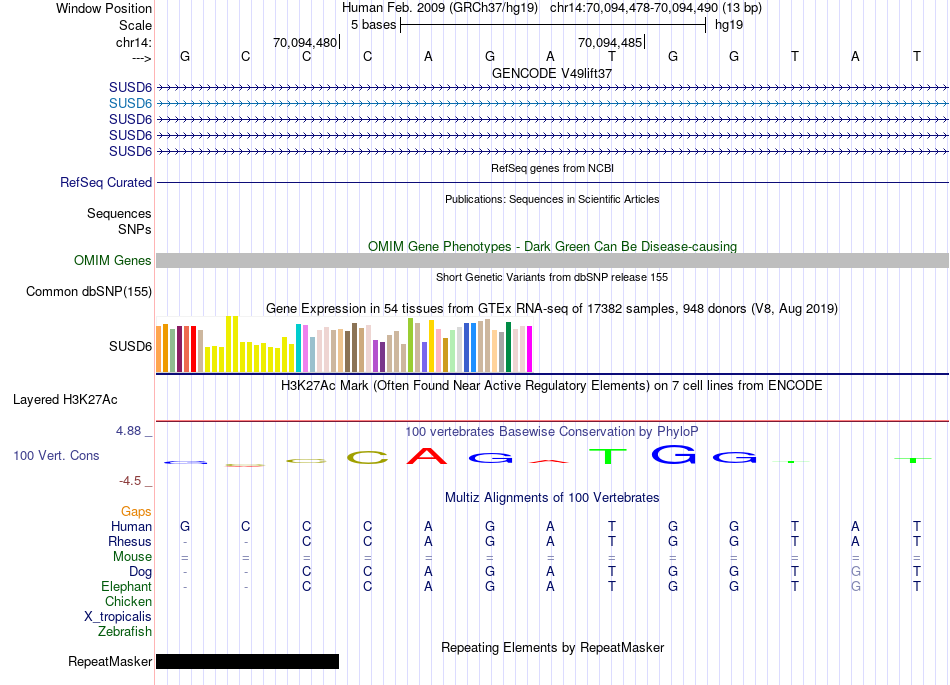Click the Multiz Alignments of 100 Vertebrates title
The height and width of the screenshot is (685, 950).
[552, 497]
